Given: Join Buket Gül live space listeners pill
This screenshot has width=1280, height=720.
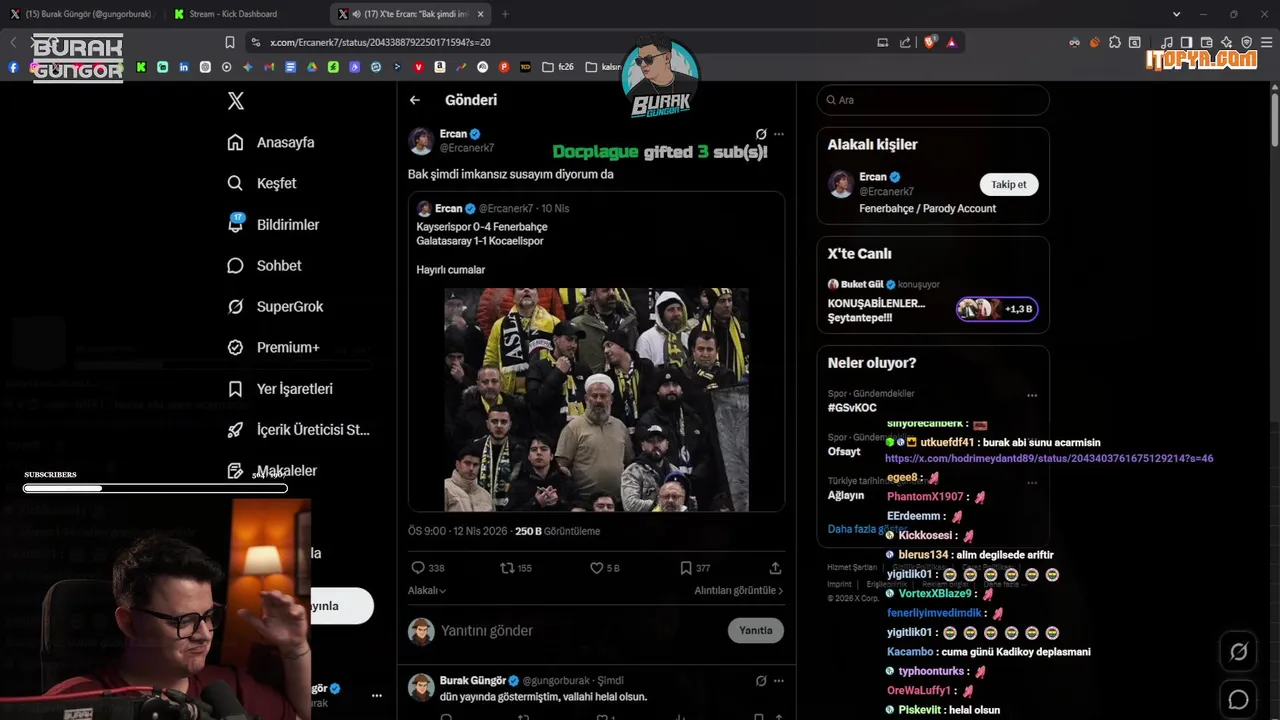Looking at the screenshot, I should click(997, 309).
